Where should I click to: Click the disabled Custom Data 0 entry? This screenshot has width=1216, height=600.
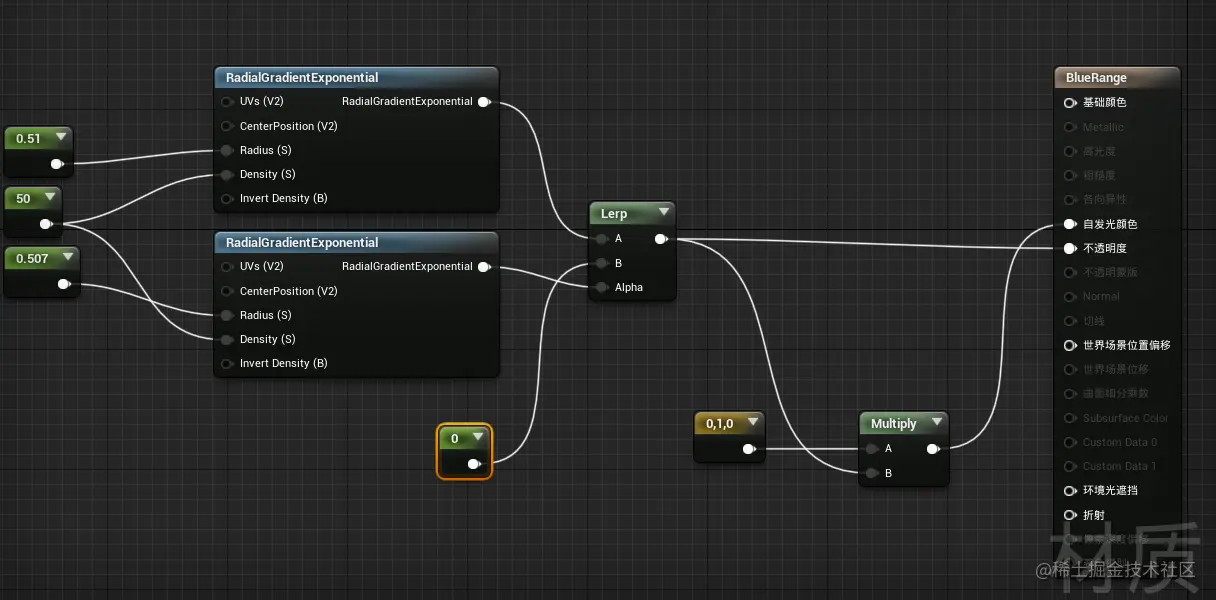(x=1119, y=442)
